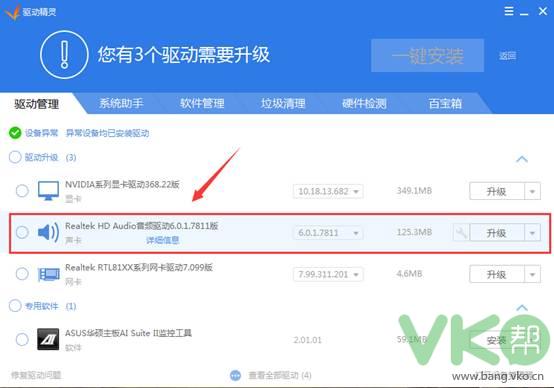Select the 专用软件 (1) group radio
Viewport: 554px width, 388px height.
[x=15, y=306]
